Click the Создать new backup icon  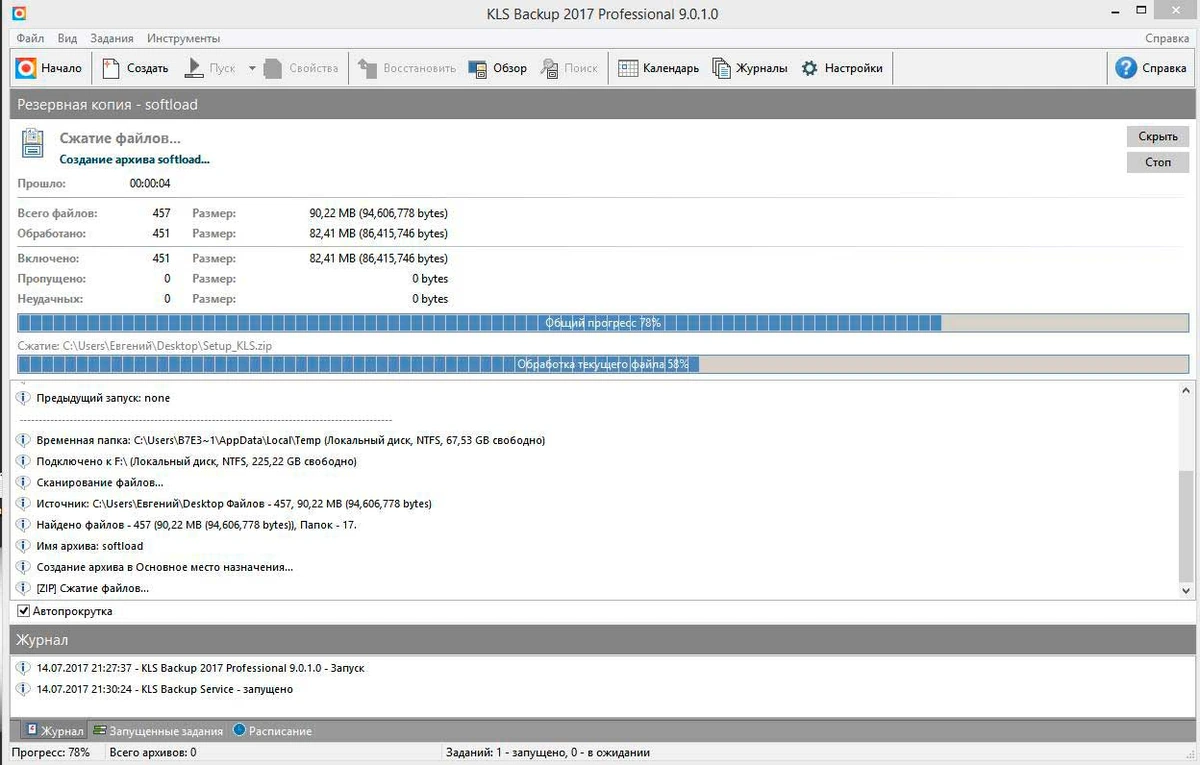coord(110,68)
